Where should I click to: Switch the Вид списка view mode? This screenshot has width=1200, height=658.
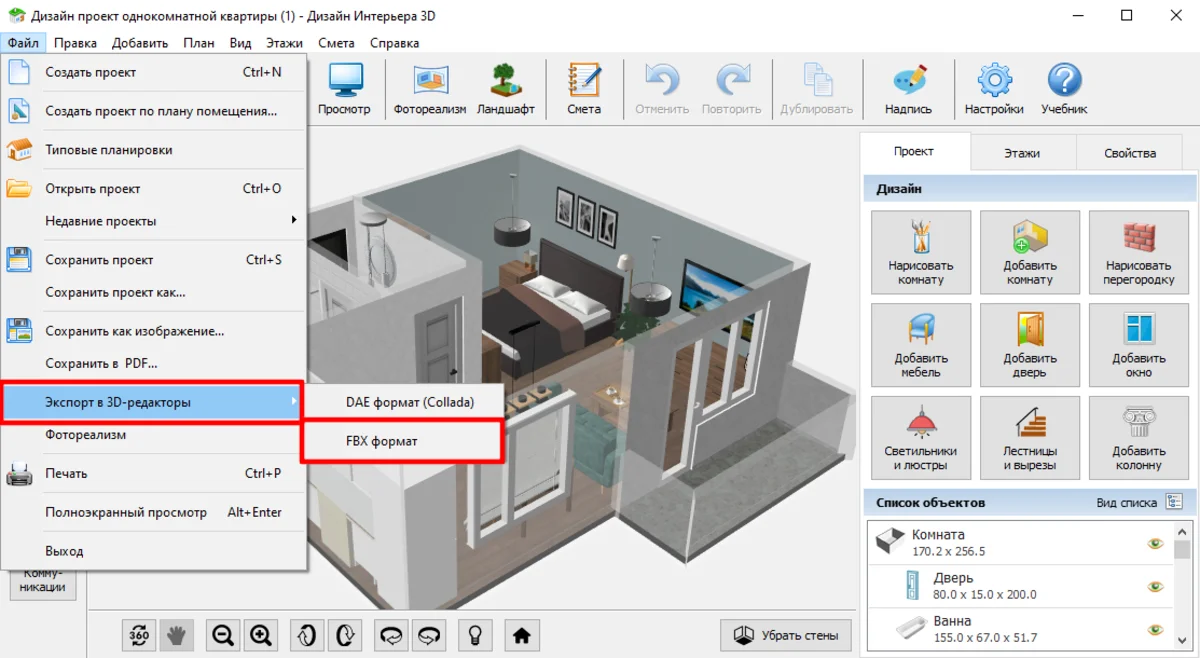click(x=1174, y=502)
